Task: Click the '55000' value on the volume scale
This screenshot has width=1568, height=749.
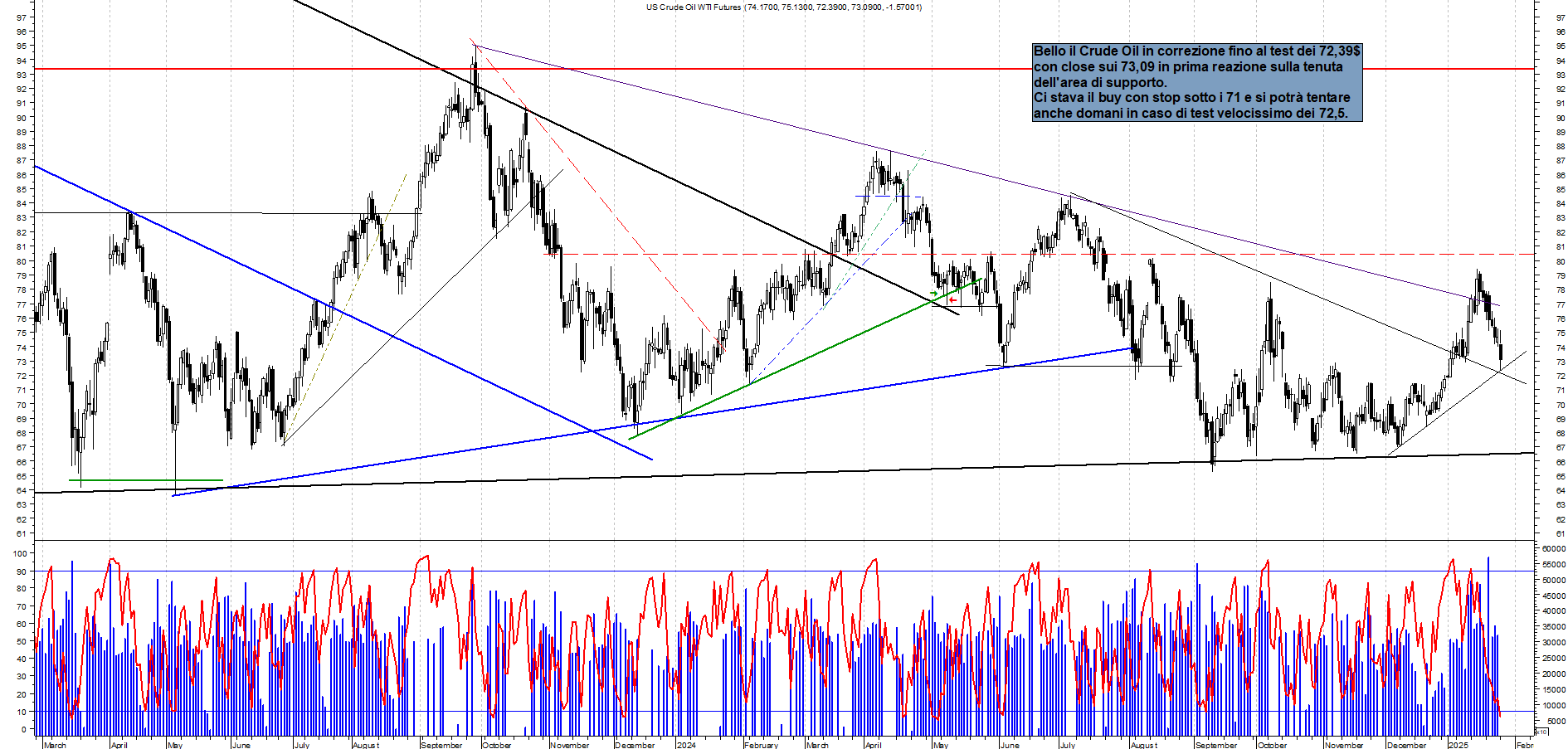Action: click(x=1554, y=565)
